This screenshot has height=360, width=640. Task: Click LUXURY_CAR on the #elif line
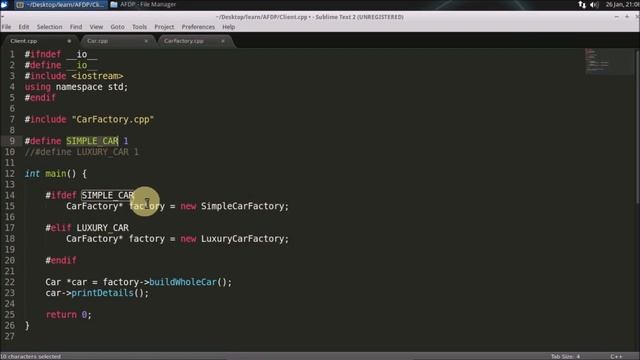(x=102, y=228)
